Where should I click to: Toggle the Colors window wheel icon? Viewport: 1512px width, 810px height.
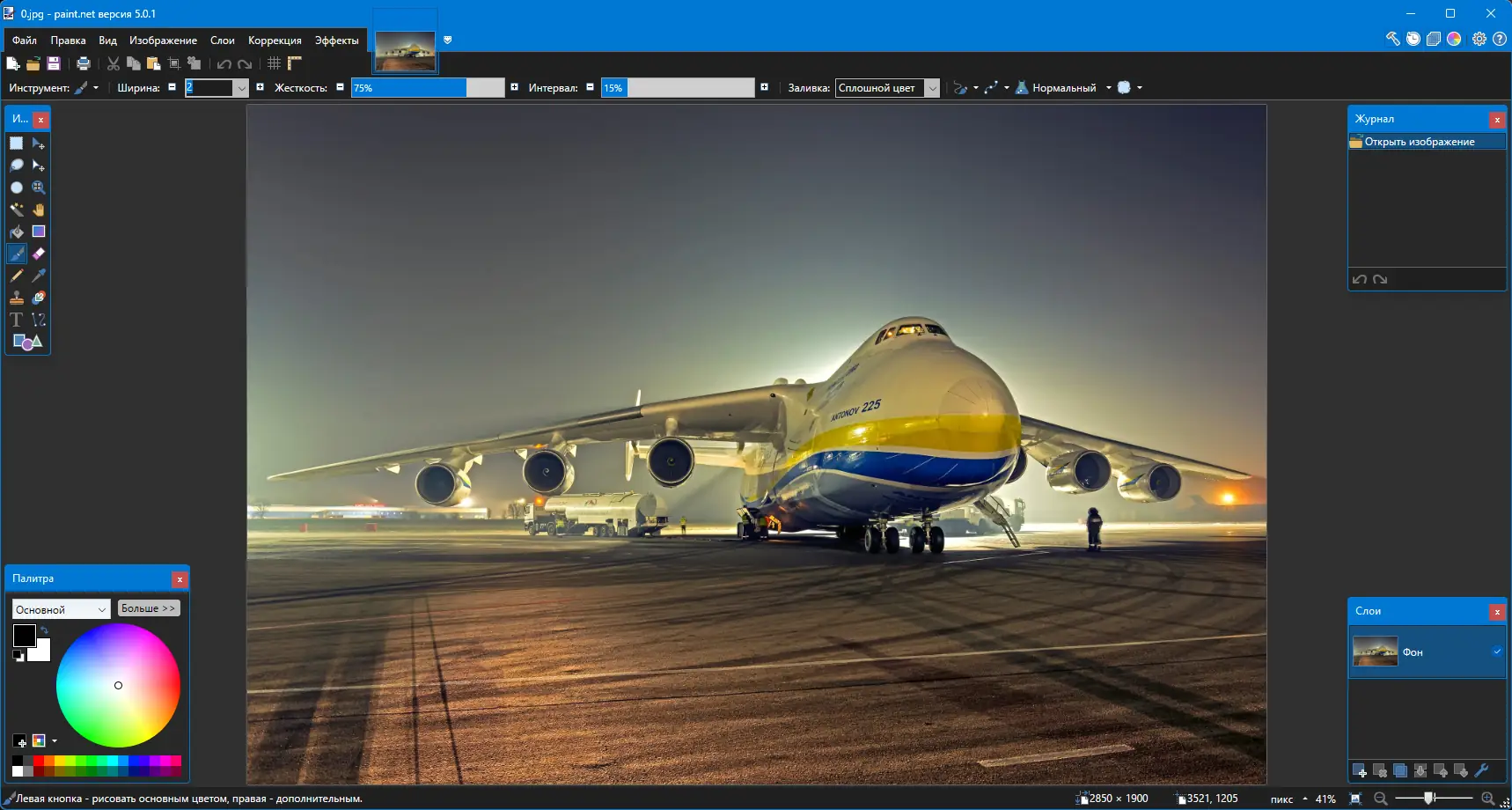[x=1454, y=39]
